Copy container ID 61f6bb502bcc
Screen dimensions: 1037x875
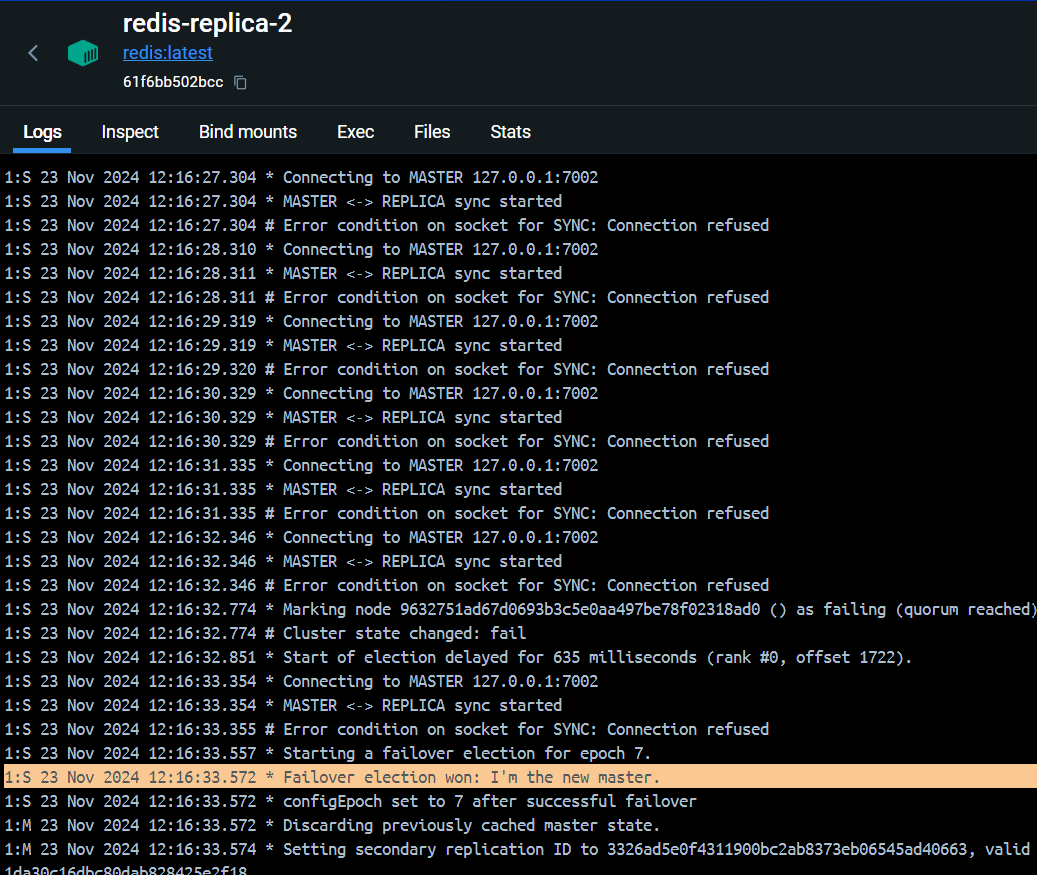[241, 83]
